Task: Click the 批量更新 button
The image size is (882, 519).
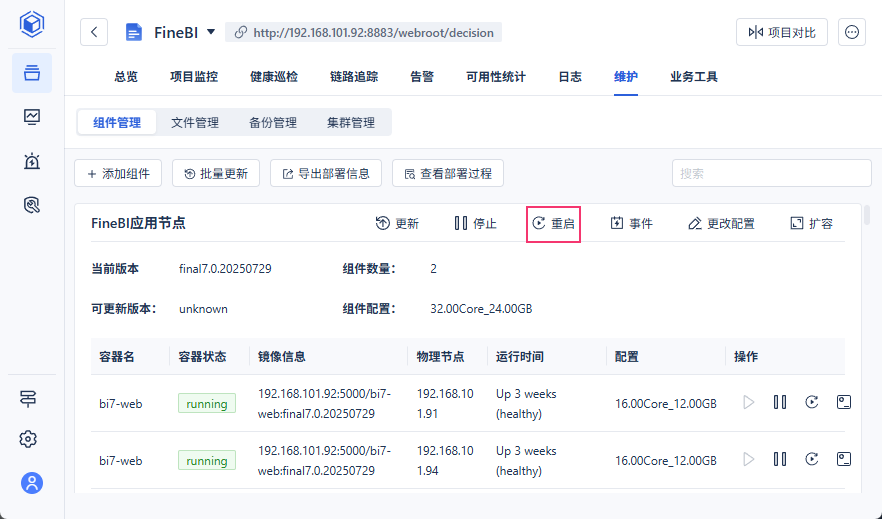Action: [x=216, y=173]
